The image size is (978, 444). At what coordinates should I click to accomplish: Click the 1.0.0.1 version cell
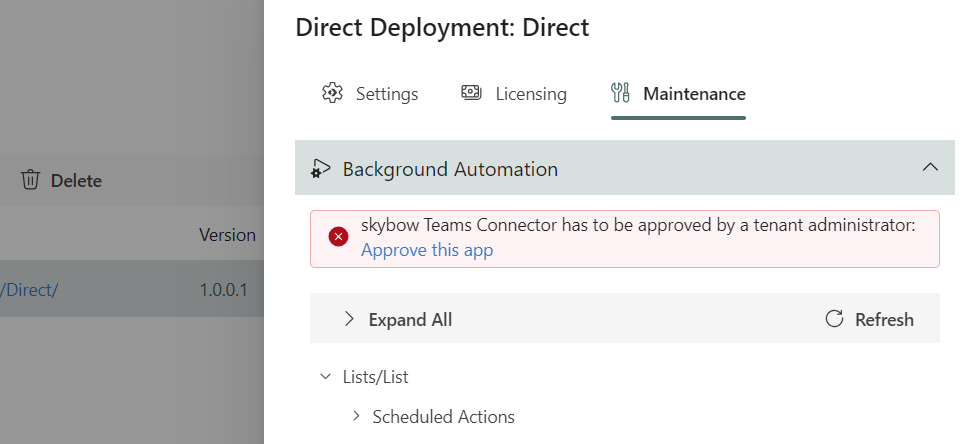tap(223, 290)
